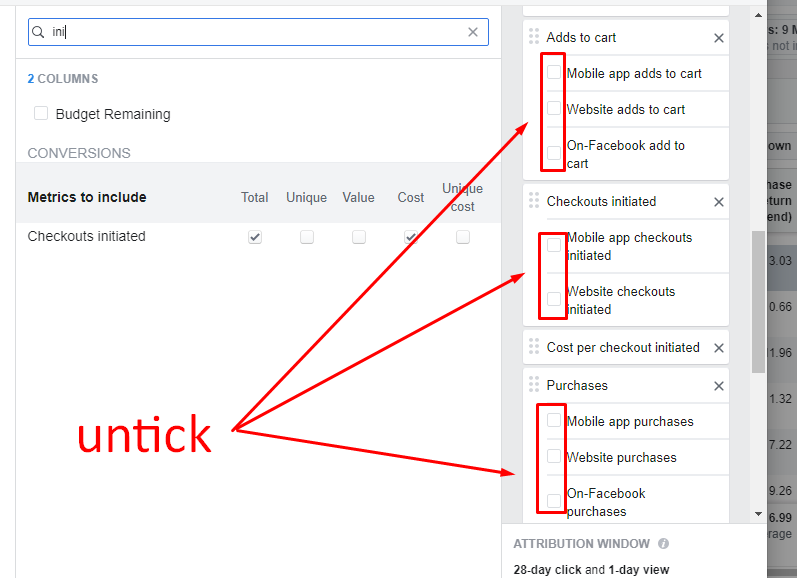This screenshot has width=797, height=578.
Task: Toggle Mobile app purchases checkbox
Action: pos(554,420)
